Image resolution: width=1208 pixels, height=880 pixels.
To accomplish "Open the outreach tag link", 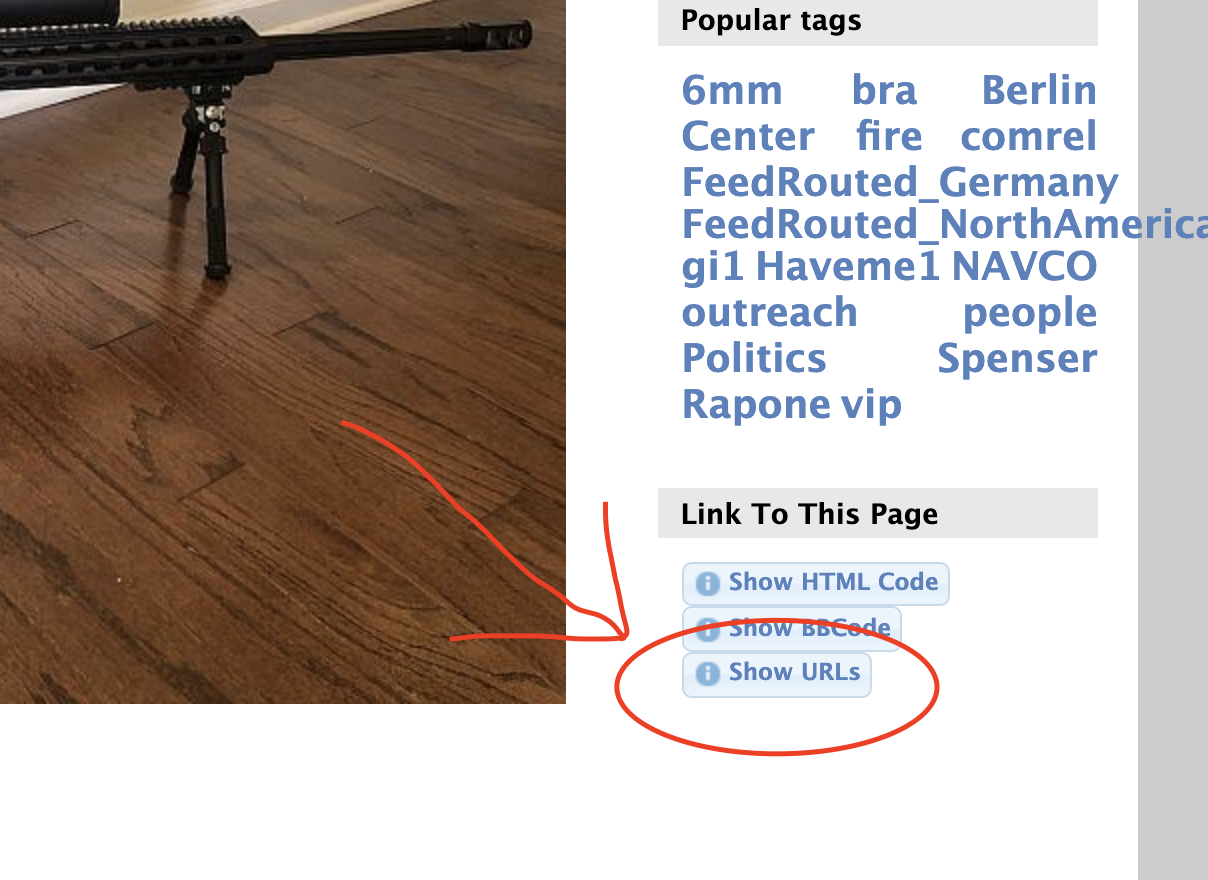I will [770, 313].
